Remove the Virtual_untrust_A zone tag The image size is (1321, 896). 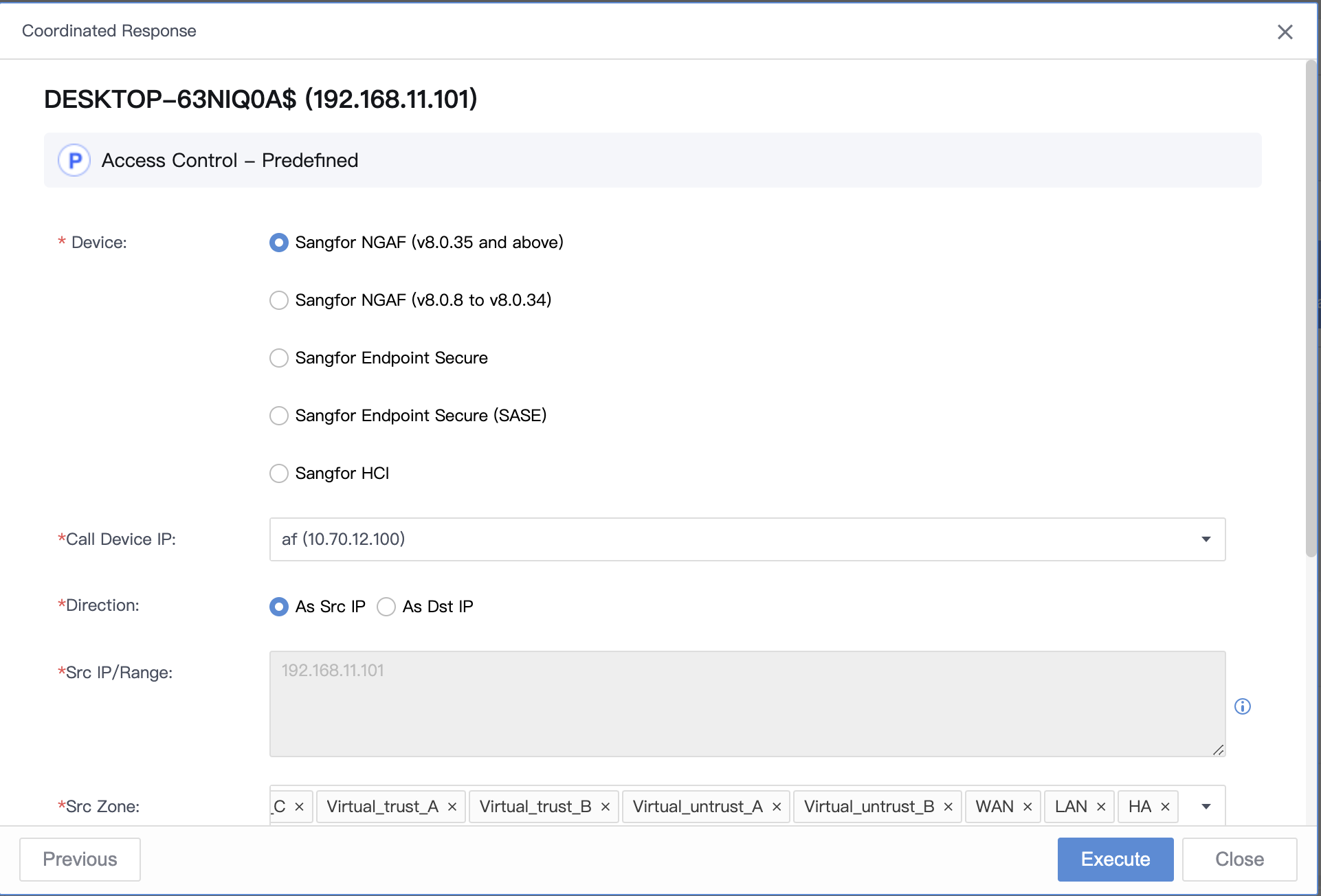click(x=777, y=807)
